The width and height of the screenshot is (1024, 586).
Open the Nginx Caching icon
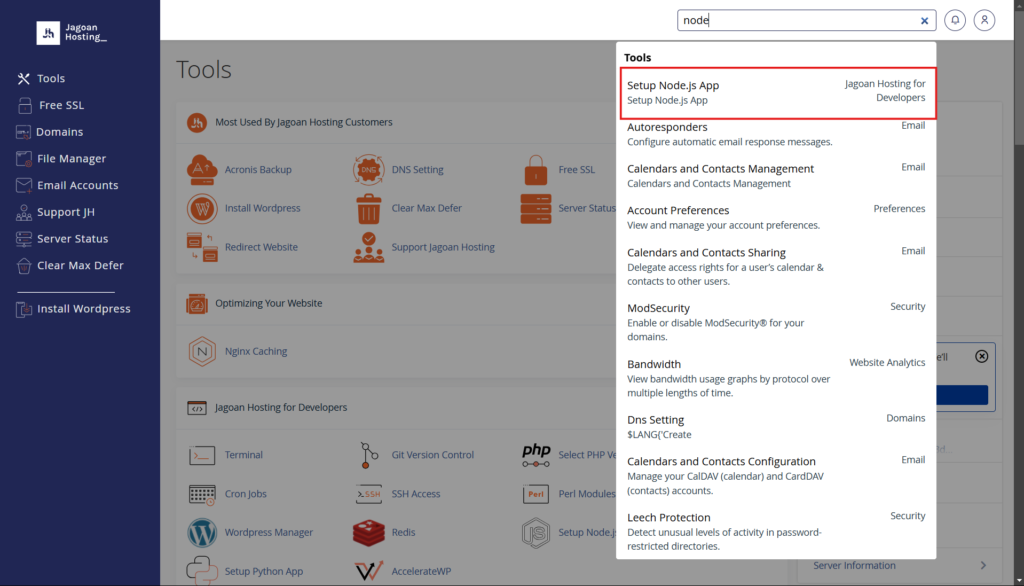pos(202,352)
